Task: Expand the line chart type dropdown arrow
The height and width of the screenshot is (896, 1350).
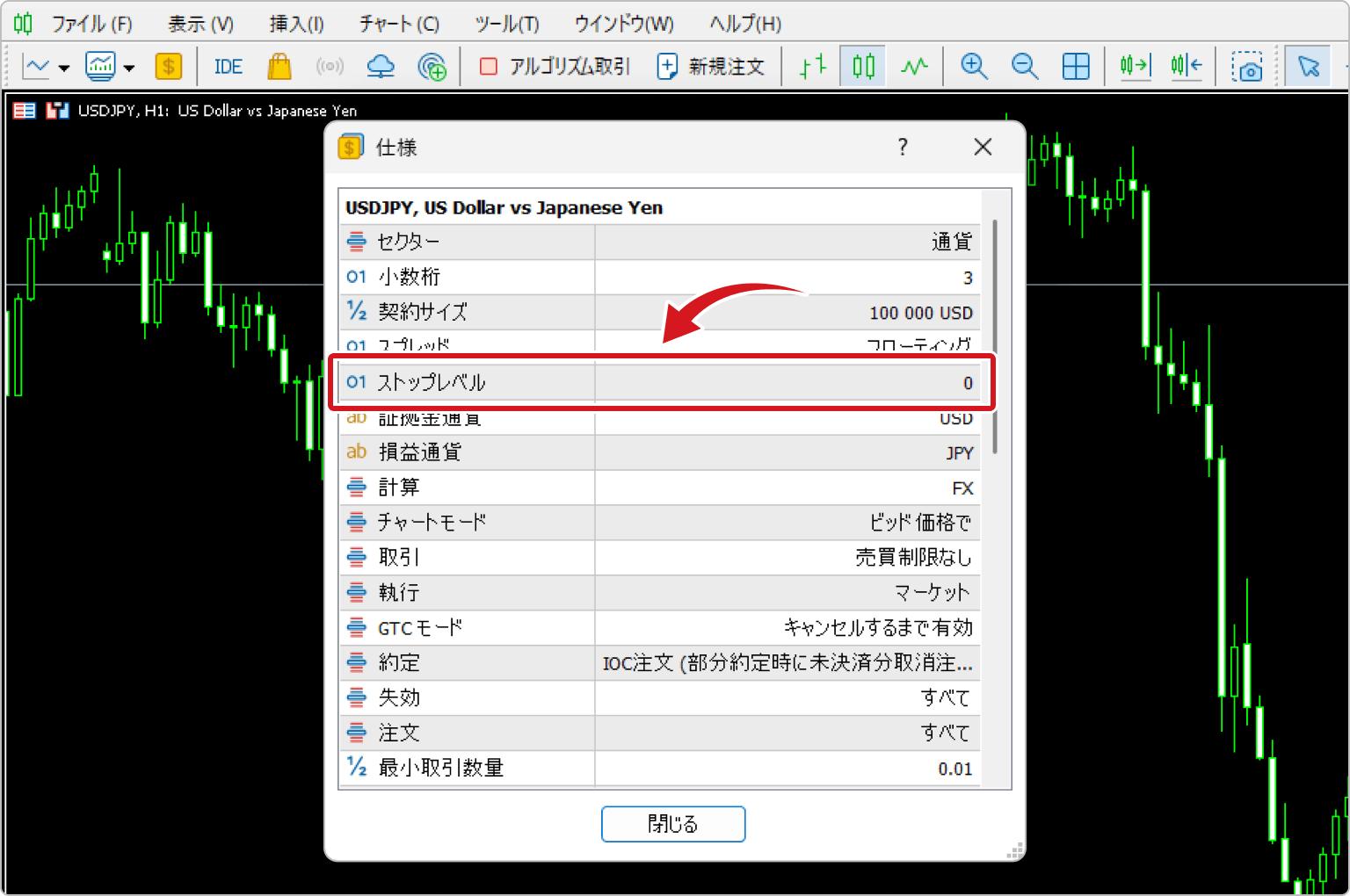Action: coord(64,68)
